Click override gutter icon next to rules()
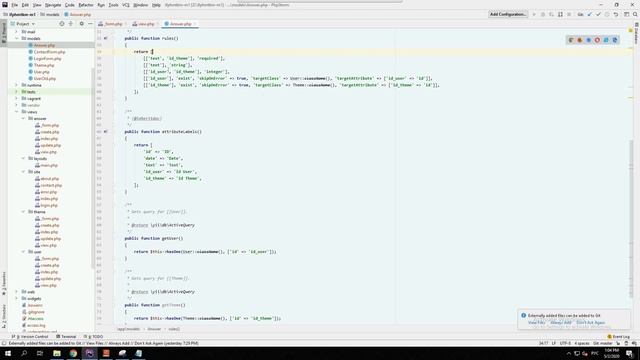The image size is (640, 360). coord(106,38)
